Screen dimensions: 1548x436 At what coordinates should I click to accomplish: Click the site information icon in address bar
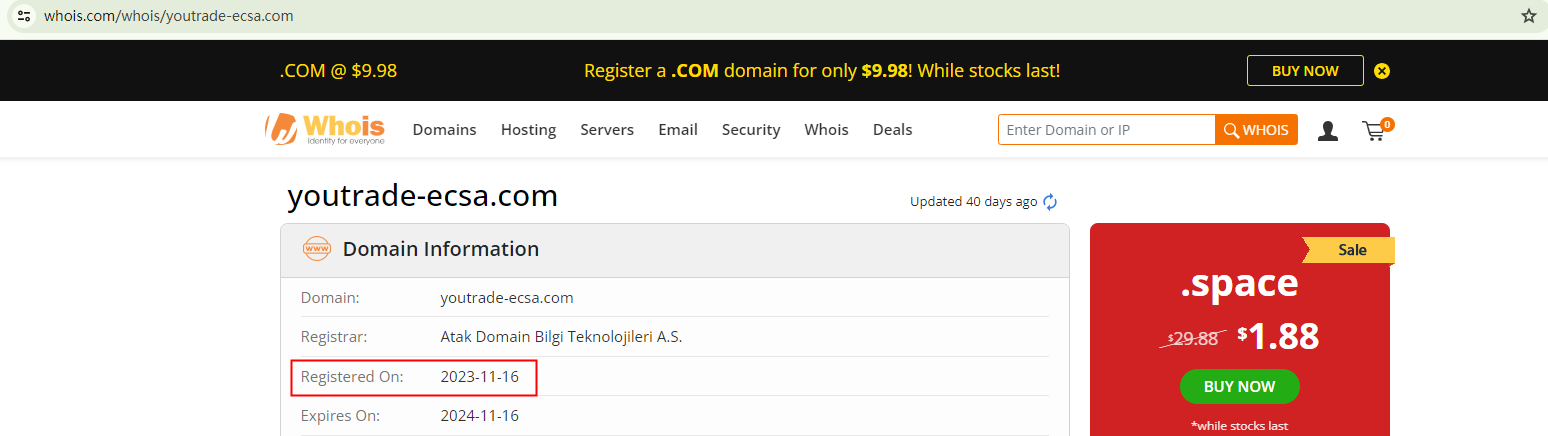[x=24, y=16]
